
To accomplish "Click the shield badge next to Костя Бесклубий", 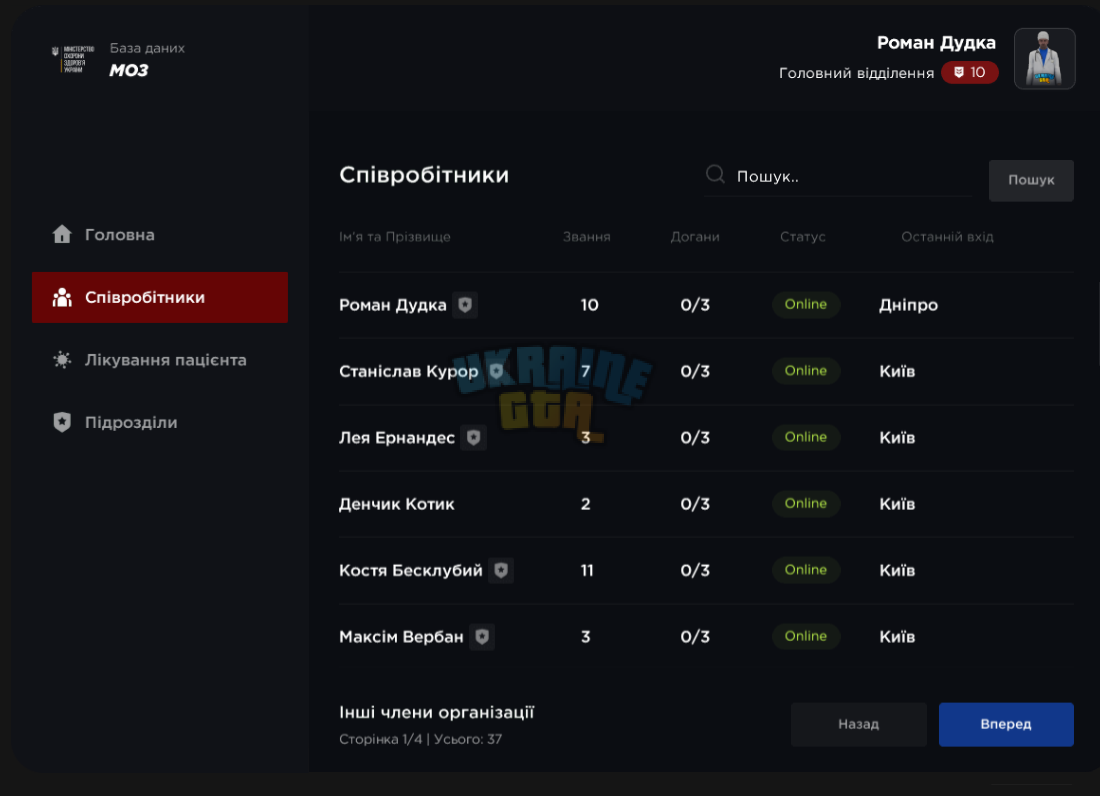I will [501, 570].
